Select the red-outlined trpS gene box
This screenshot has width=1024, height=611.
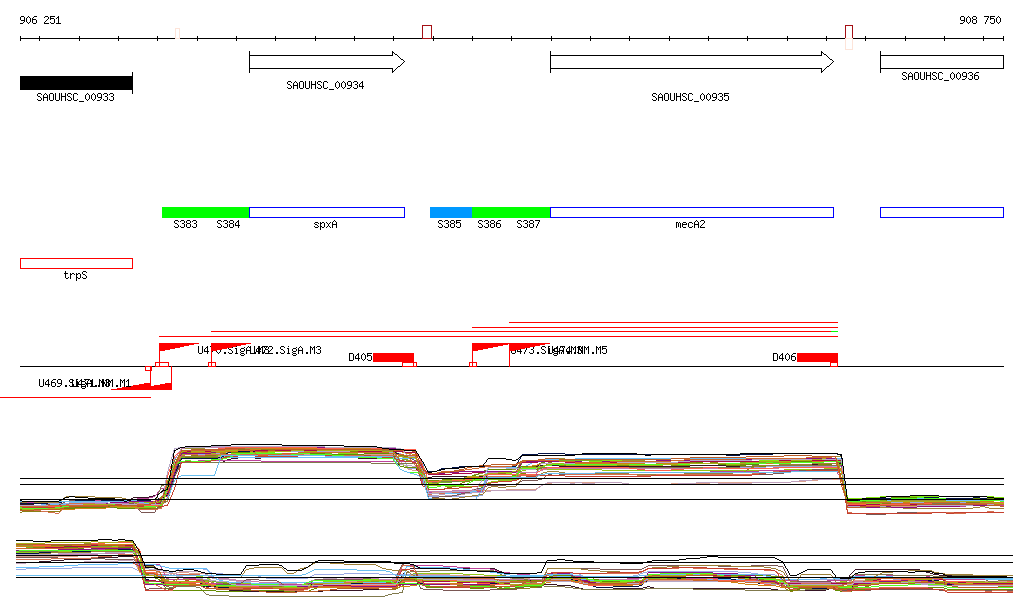[76, 263]
